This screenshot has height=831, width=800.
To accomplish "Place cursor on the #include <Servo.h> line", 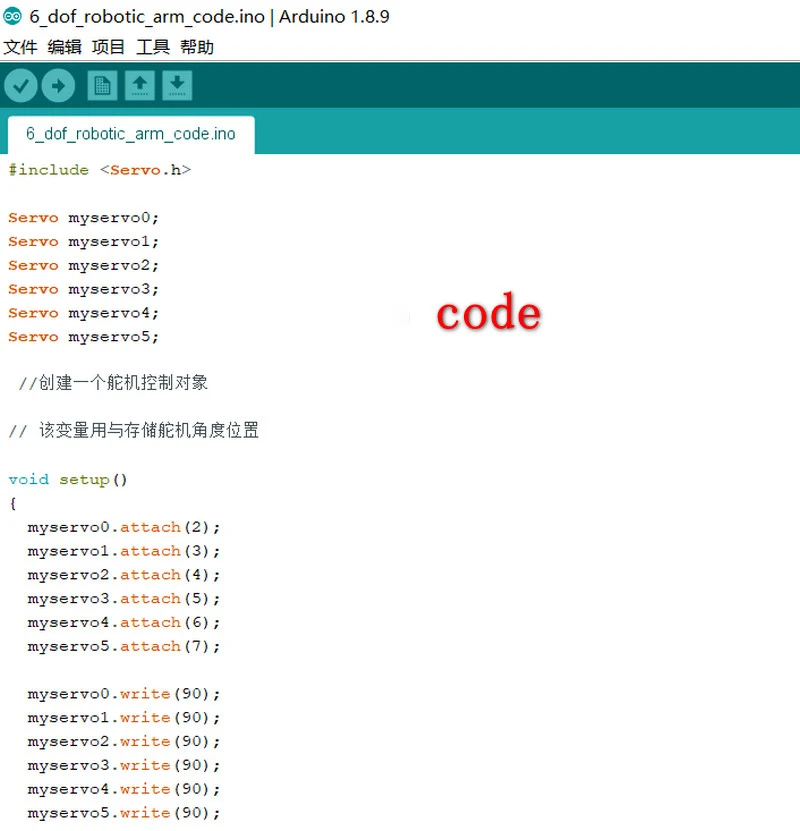I will coord(99,170).
